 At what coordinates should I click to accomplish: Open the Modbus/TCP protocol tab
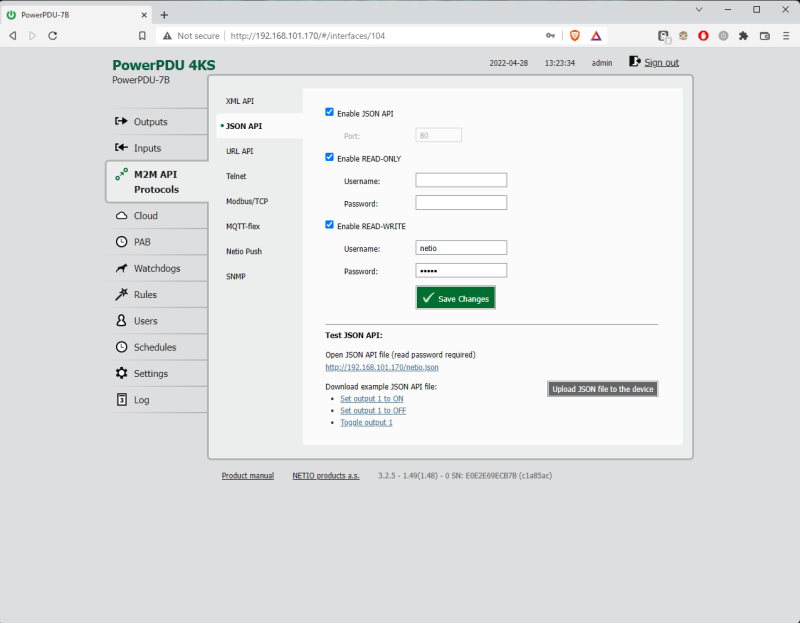250,201
